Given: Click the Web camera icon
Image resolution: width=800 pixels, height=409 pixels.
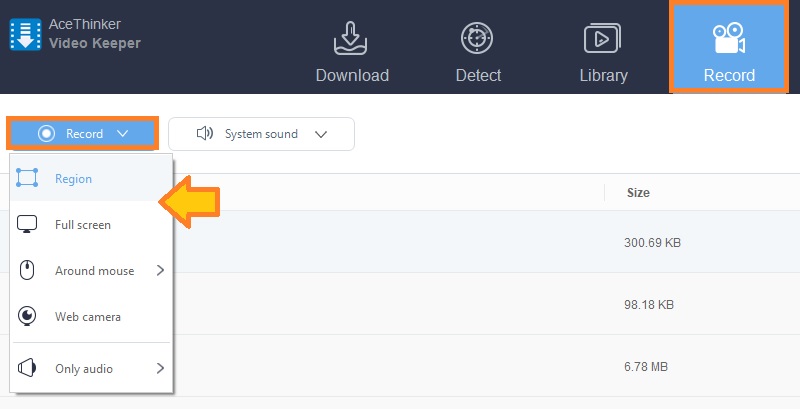Looking at the screenshot, I should (28, 317).
